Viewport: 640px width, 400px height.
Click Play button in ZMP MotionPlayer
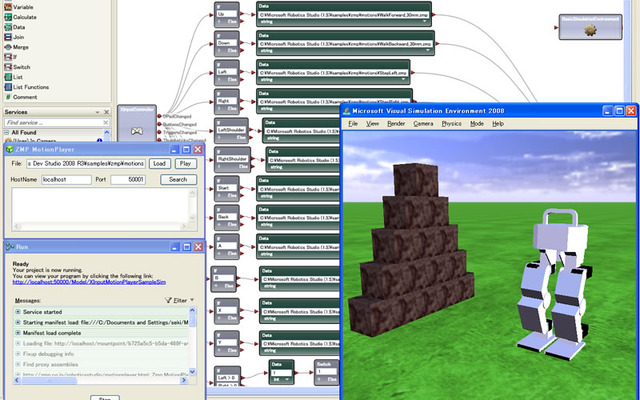tap(185, 164)
